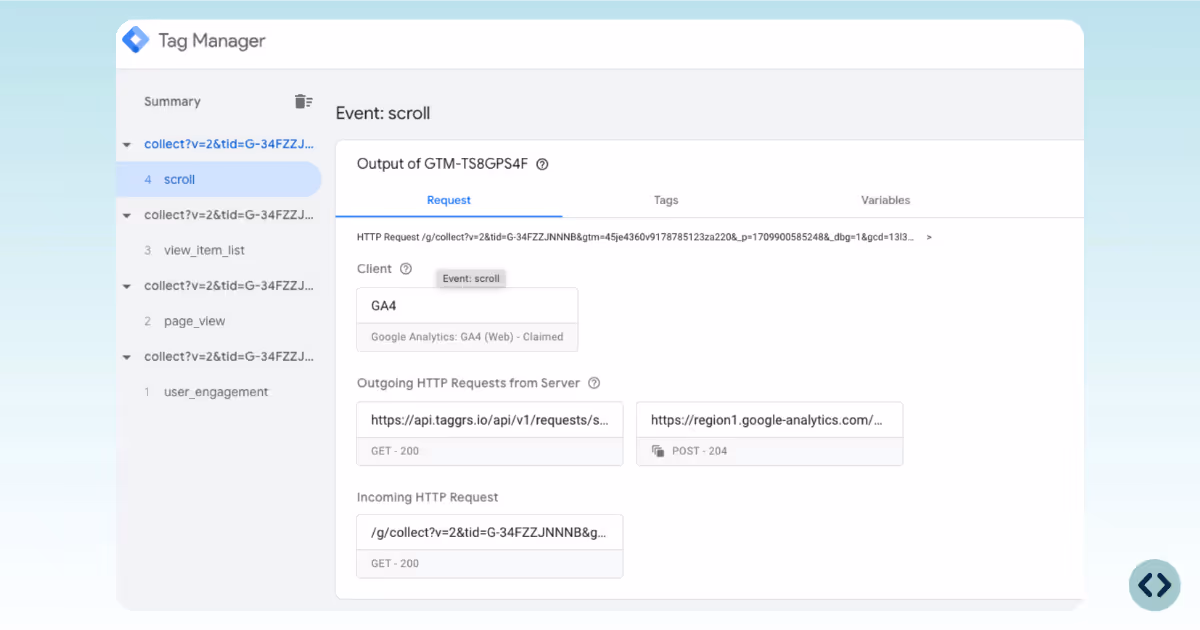
Task: Click the HTTP Request URL line text
Action: [636, 237]
